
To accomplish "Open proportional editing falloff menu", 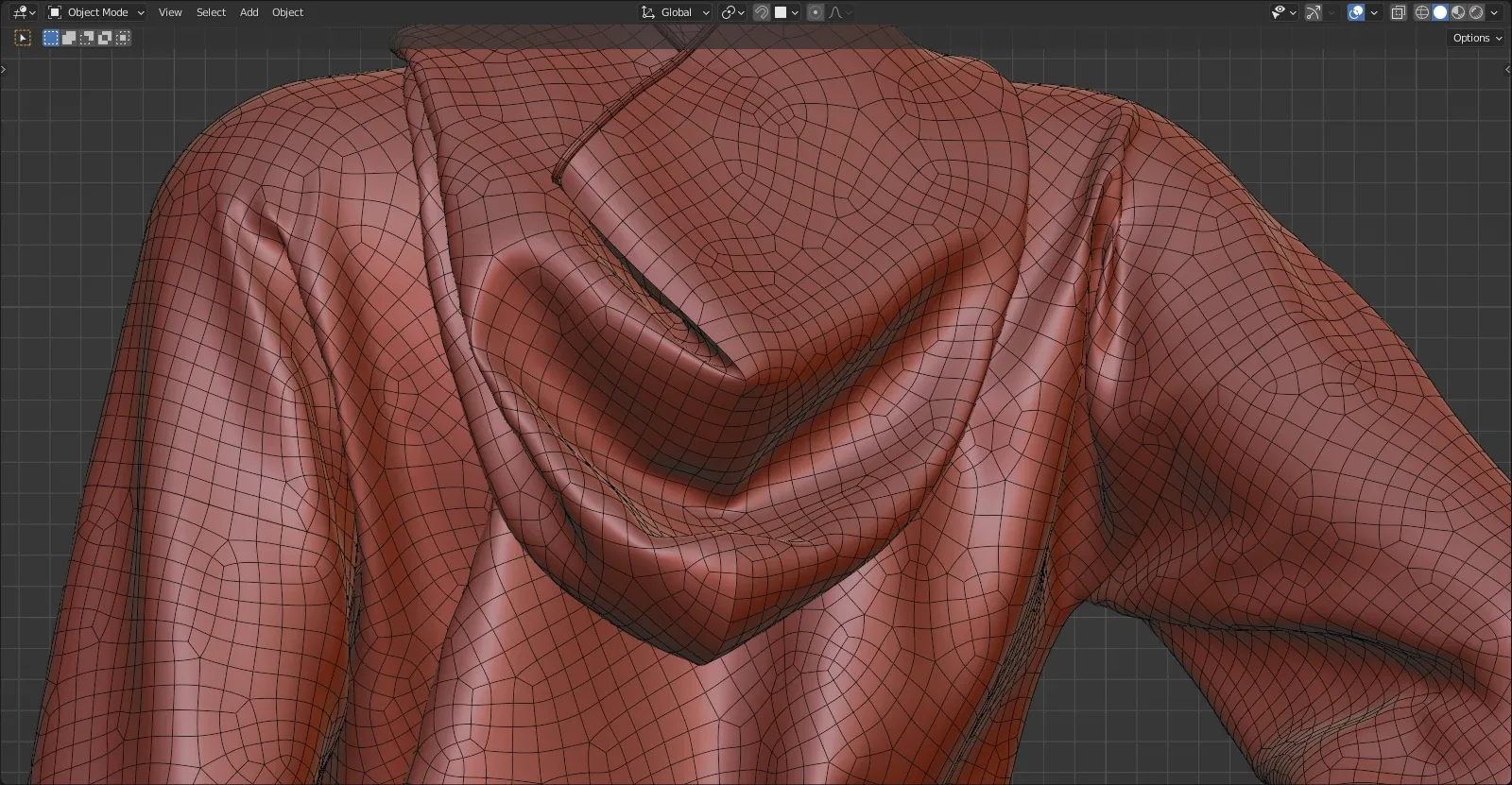I will pyautogui.click(x=840, y=12).
